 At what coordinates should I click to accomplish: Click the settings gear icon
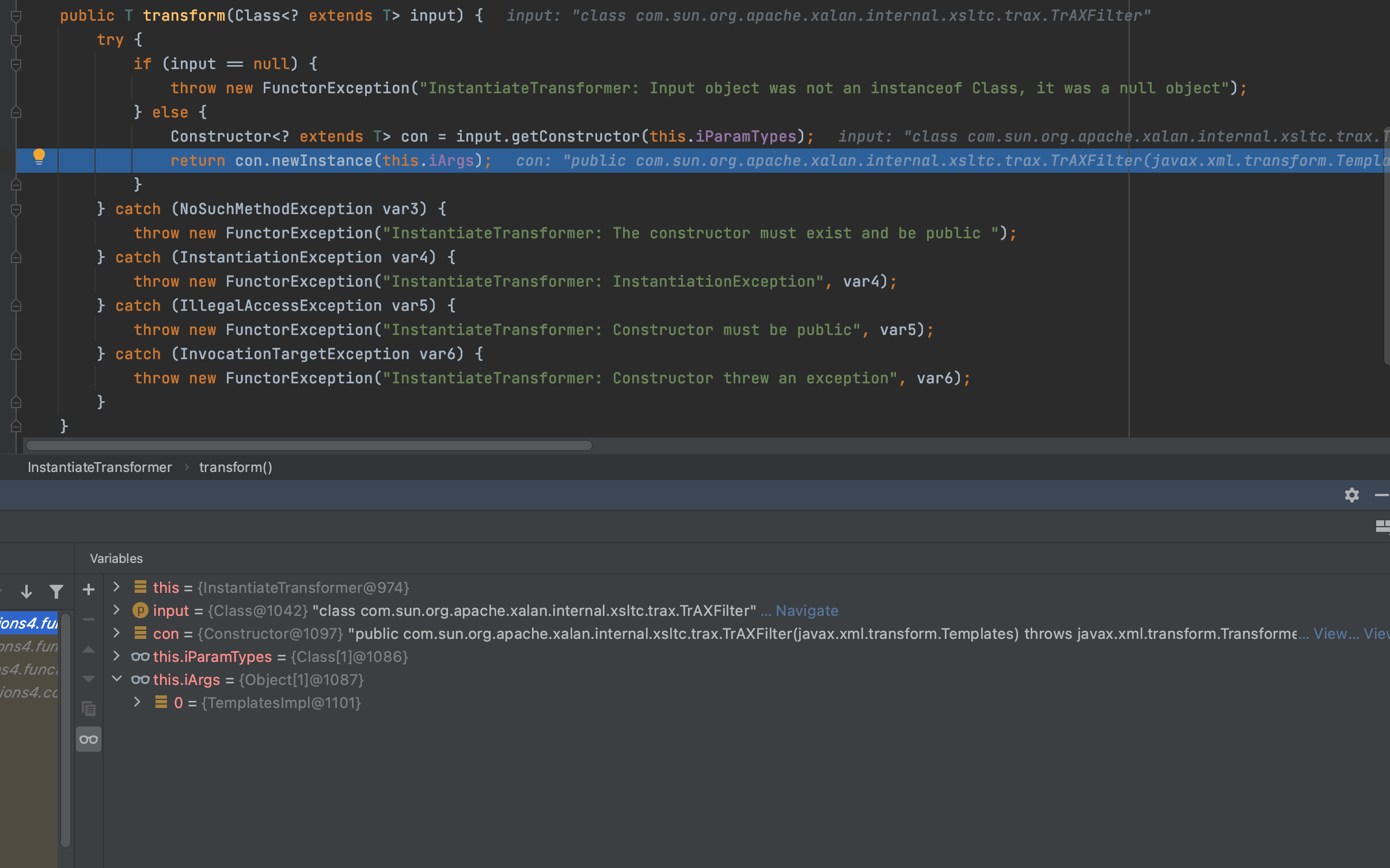[x=1352, y=495]
